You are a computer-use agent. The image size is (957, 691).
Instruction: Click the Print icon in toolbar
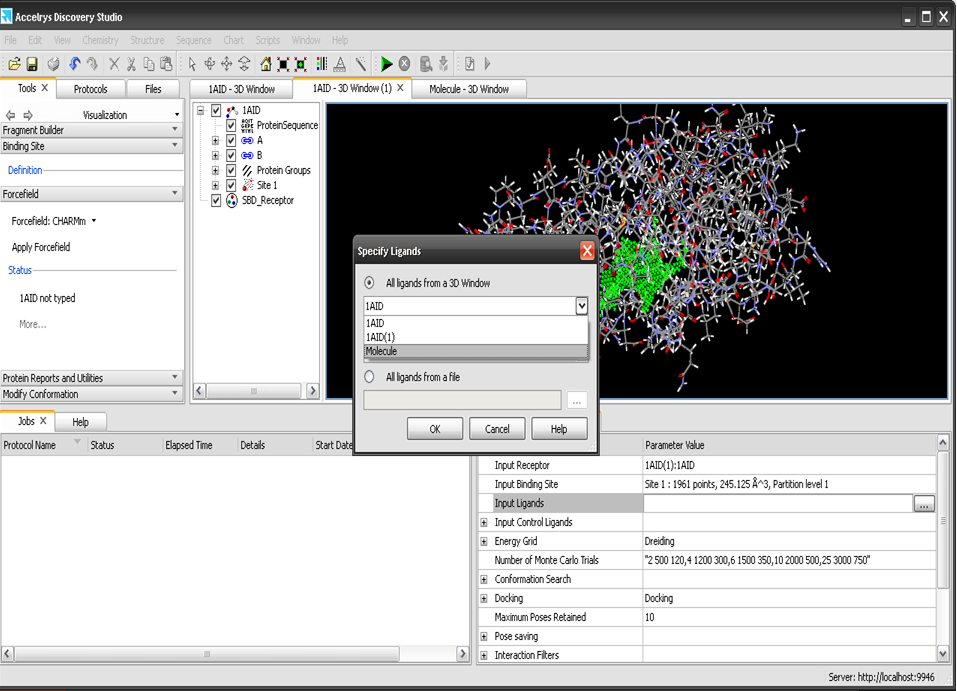point(54,64)
